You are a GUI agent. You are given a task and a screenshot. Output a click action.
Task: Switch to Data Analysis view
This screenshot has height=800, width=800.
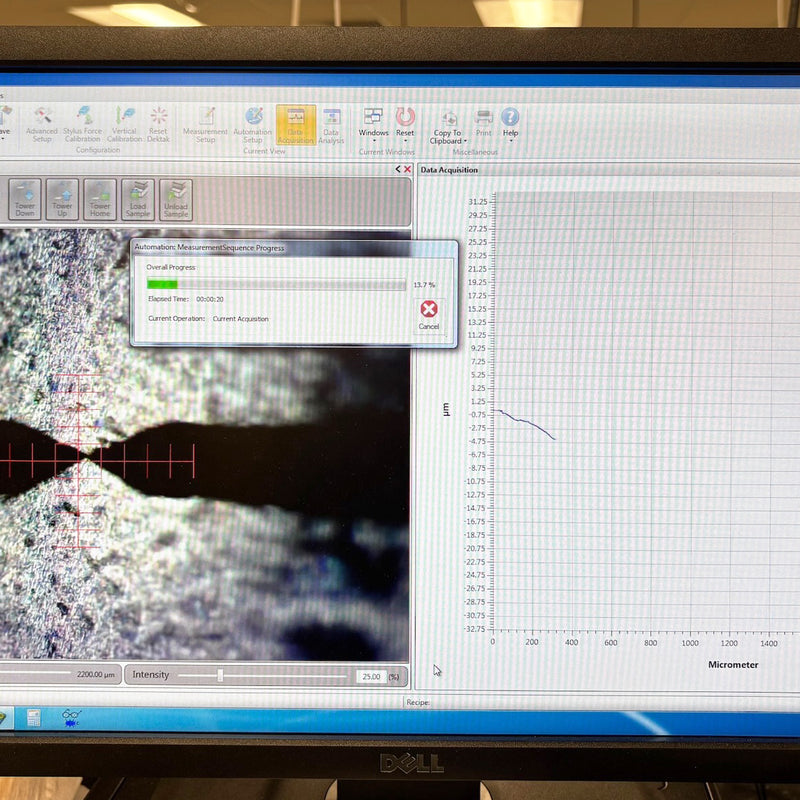[331, 126]
